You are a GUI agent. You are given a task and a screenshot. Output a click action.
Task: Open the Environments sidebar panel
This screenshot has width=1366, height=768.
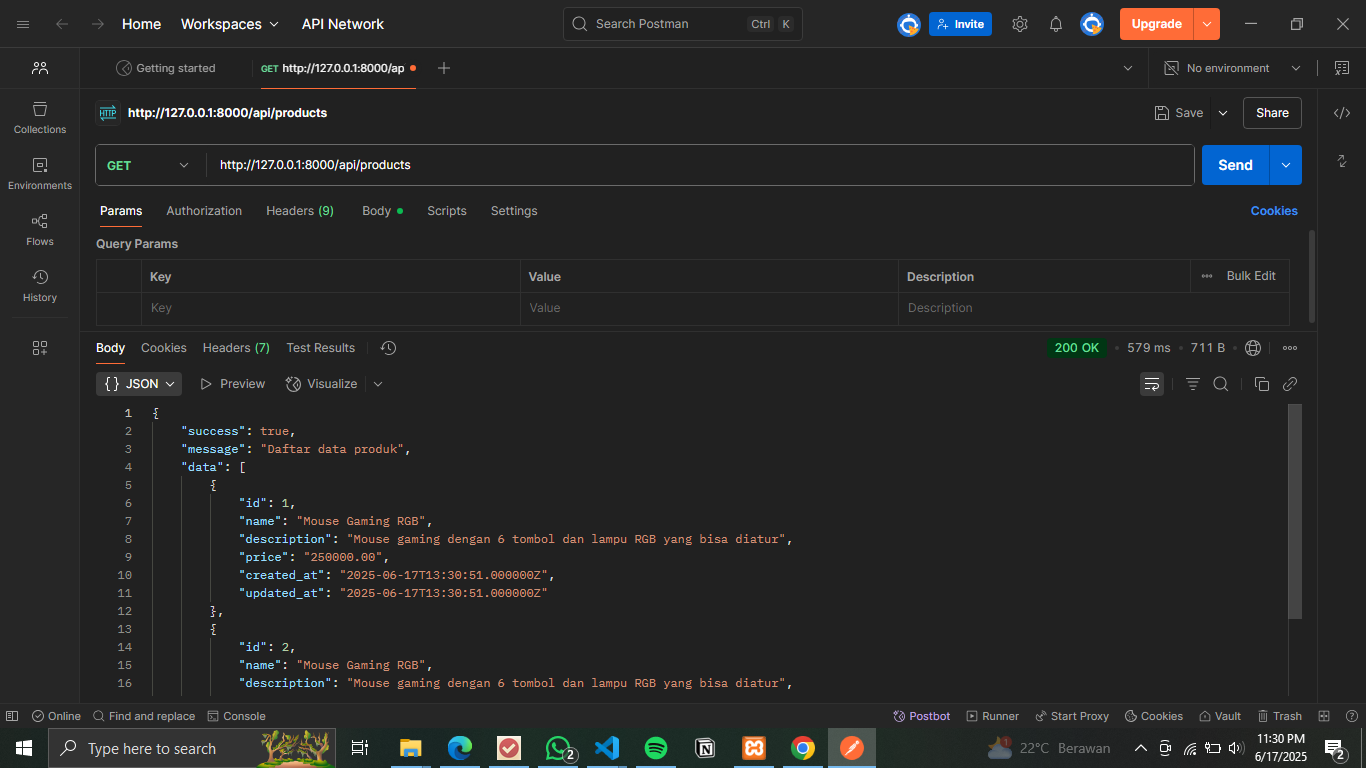40,173
